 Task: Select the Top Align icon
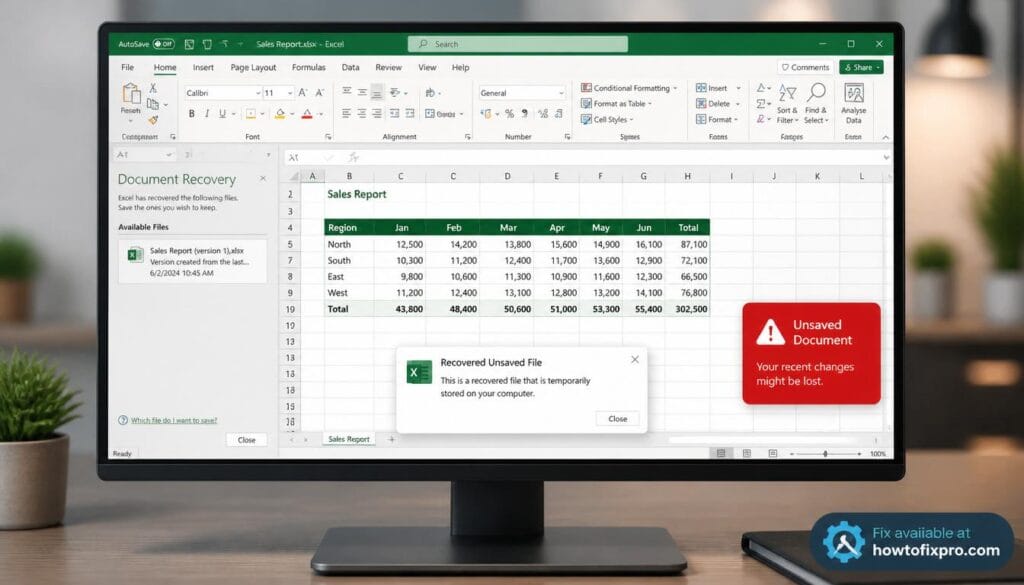(x=347, y=91)
